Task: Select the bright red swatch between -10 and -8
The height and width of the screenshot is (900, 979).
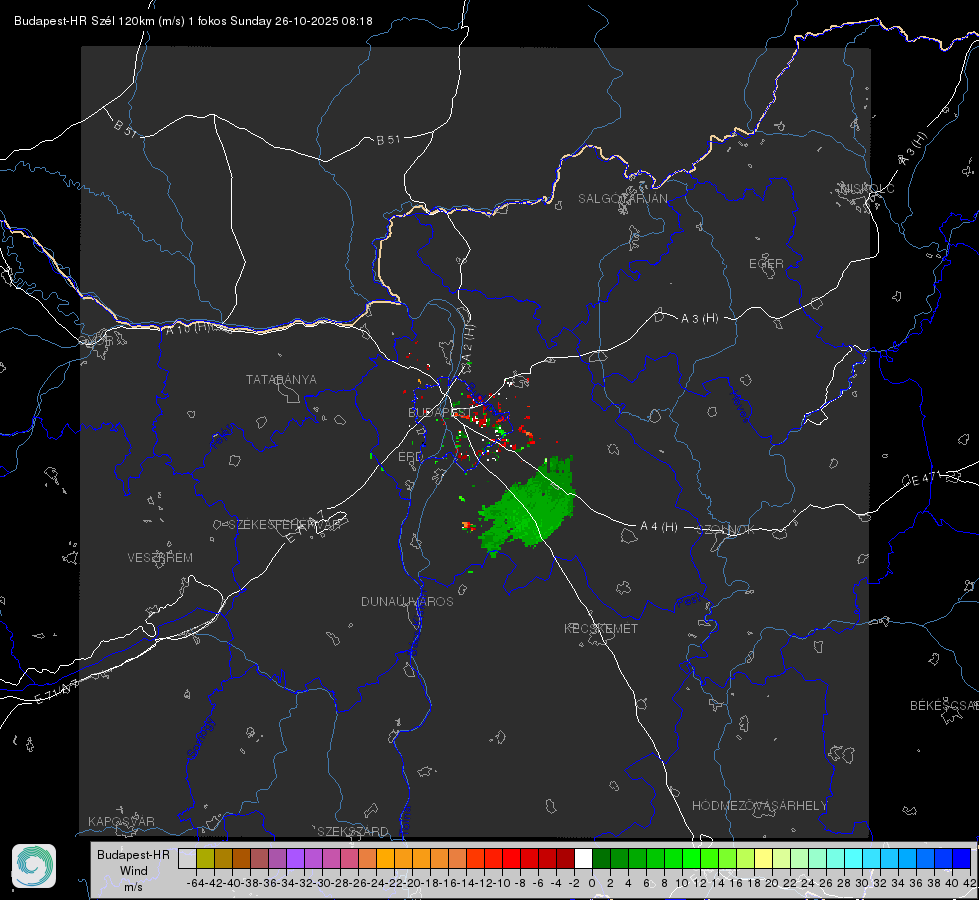Action: pyautogui.click(x=511, y=858)
